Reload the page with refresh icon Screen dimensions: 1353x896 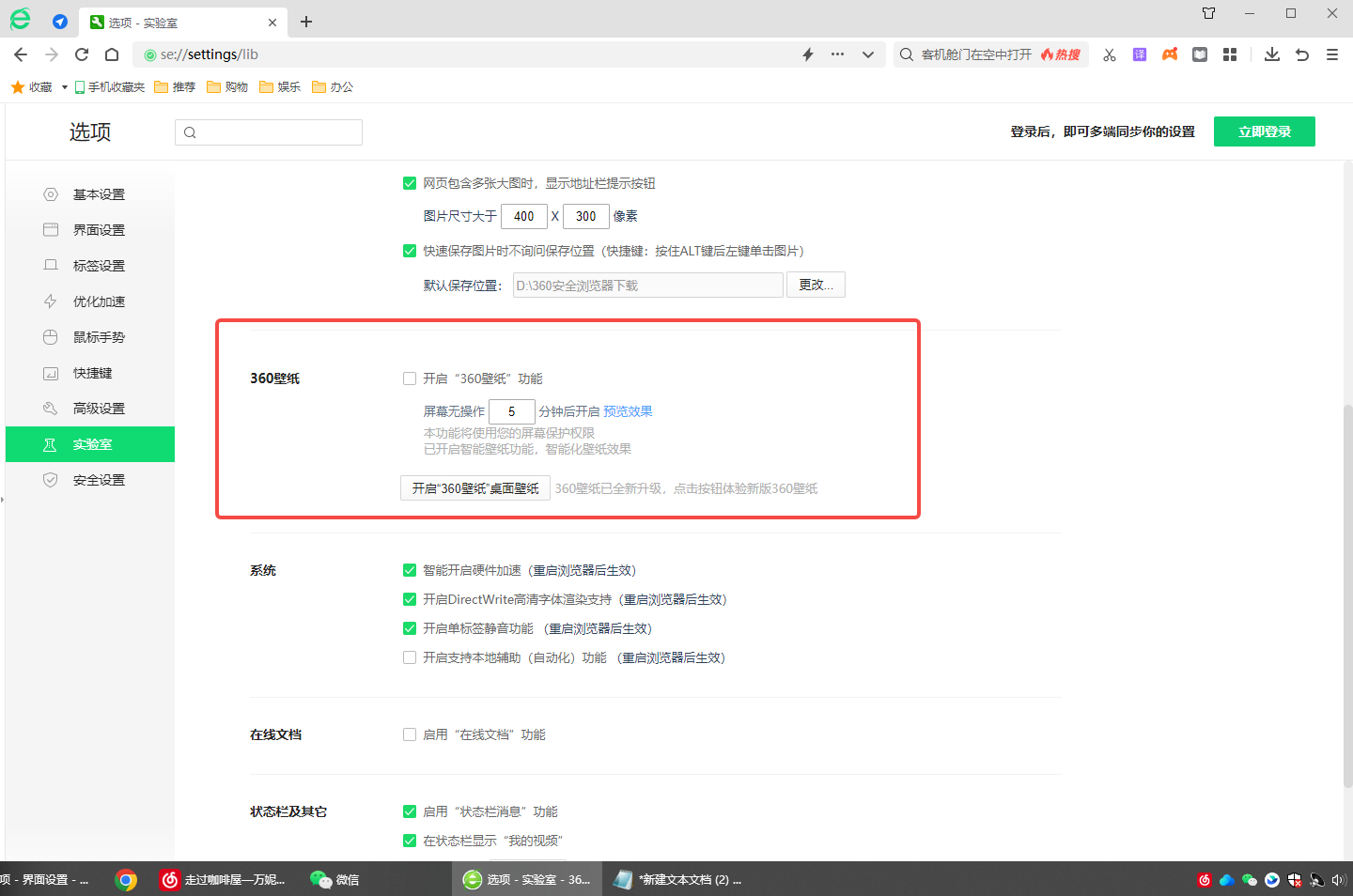coord(82,54)
